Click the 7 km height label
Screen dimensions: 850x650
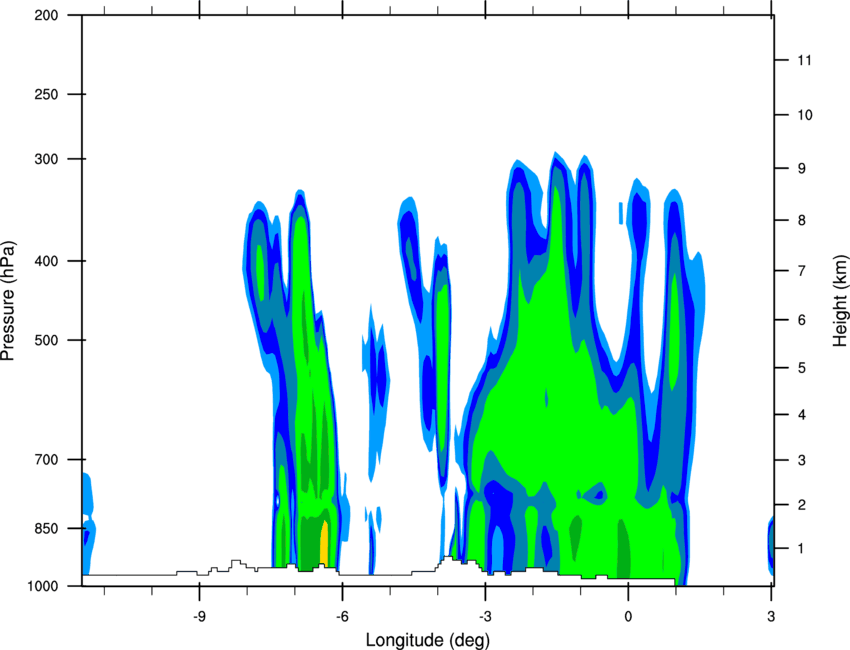pos(802,271)
